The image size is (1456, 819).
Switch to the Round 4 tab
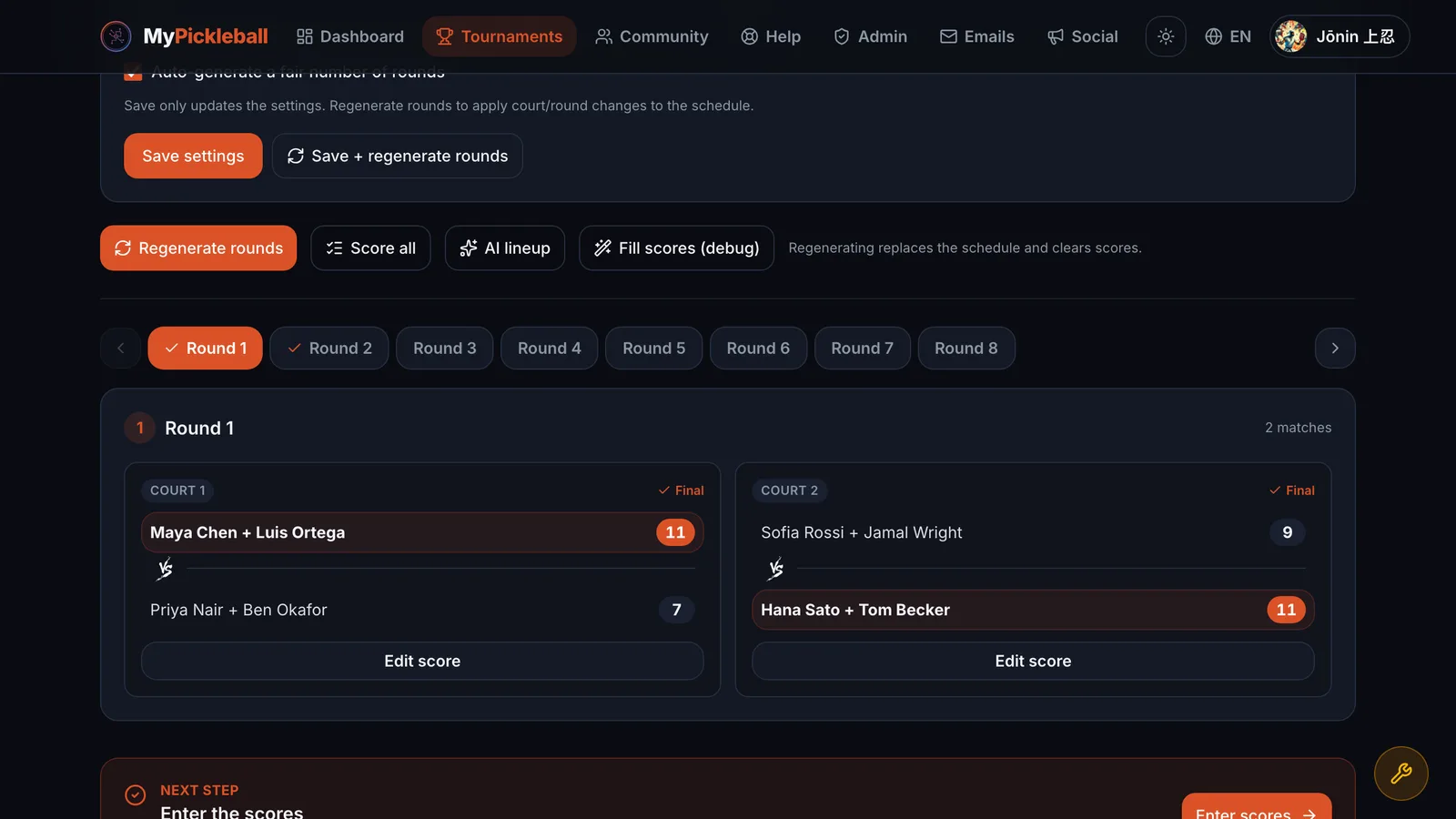tap(550, 348)
